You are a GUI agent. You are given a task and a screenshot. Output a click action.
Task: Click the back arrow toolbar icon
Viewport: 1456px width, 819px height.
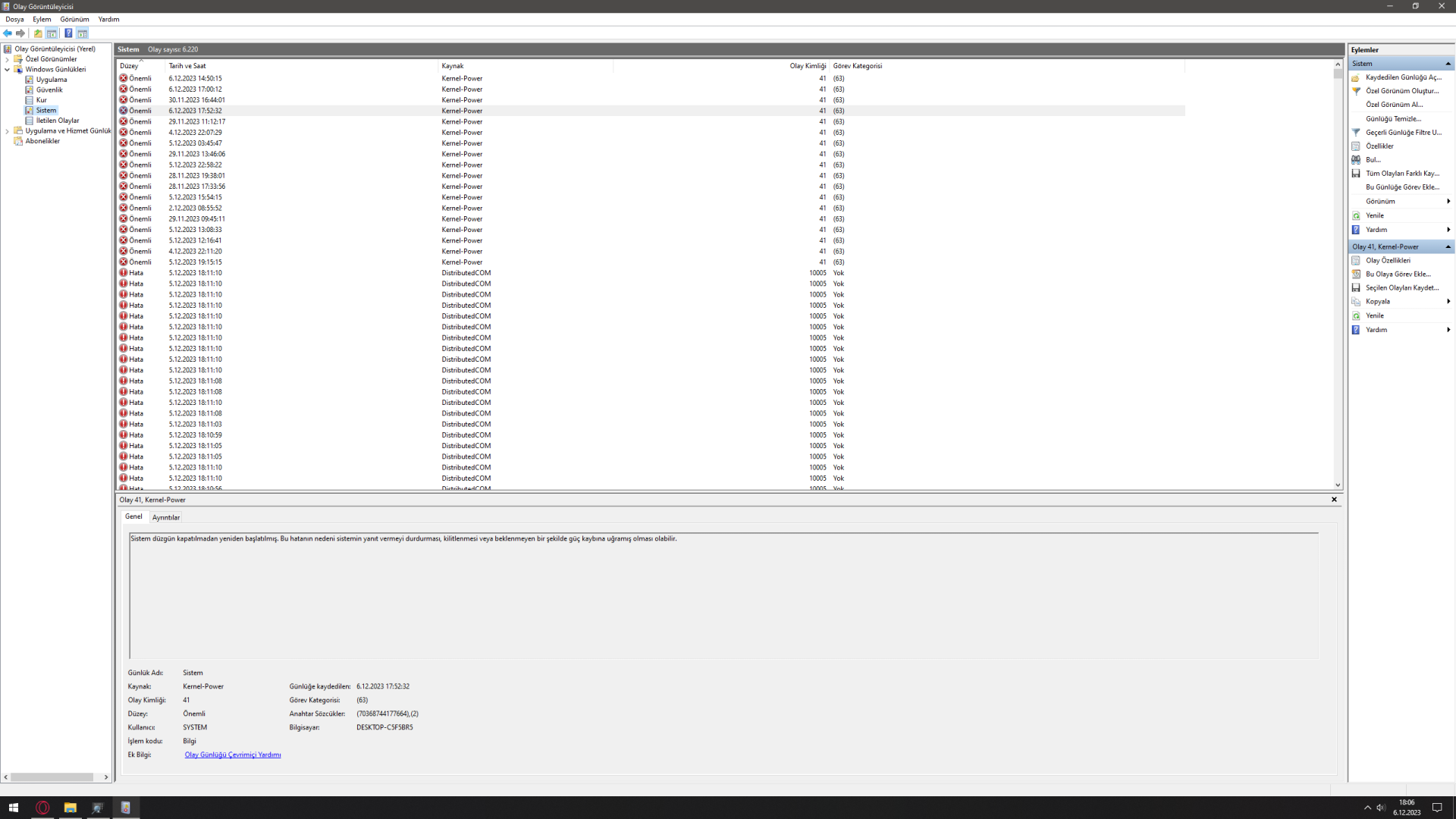coord(8,33)
